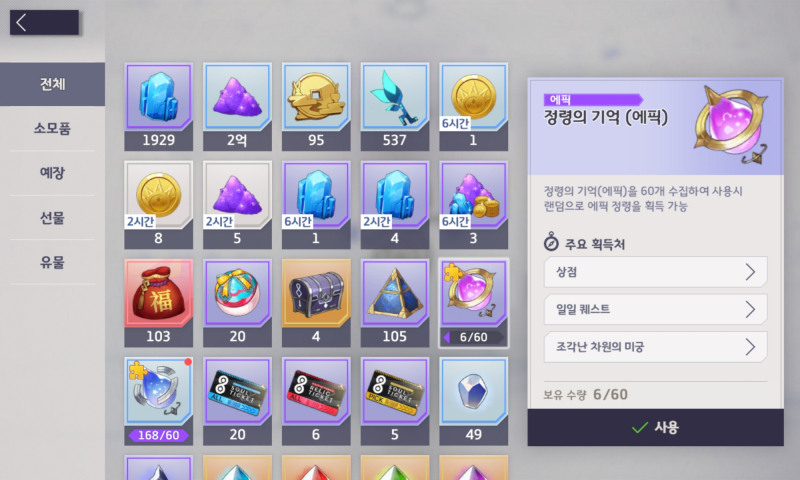
Task: Open the 예장 category tab
Action: coord(53,172)
